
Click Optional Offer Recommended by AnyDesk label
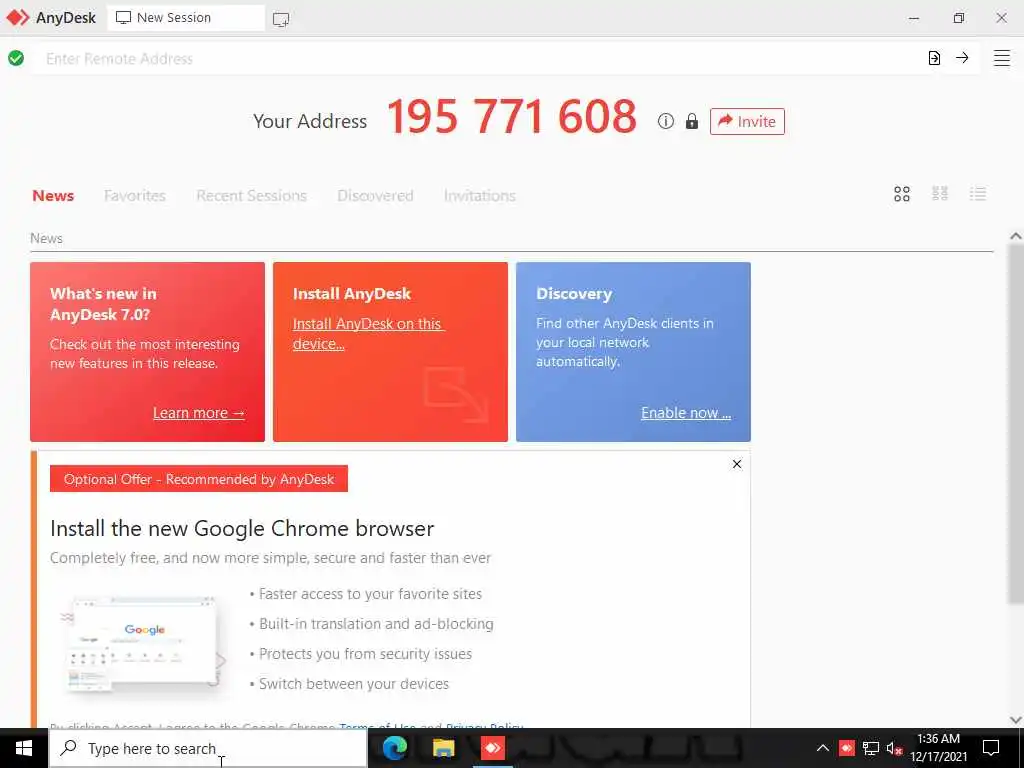[199, 479]
